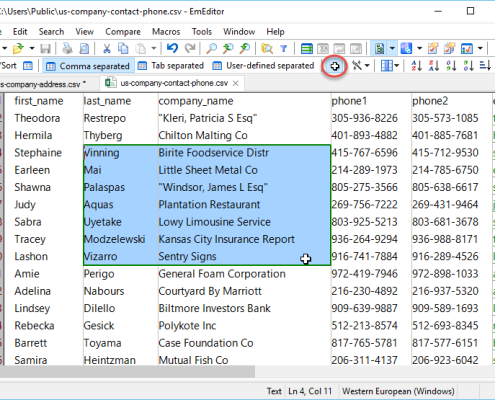Sort A to Z ascending
The image size is (495, 400).
417,66
